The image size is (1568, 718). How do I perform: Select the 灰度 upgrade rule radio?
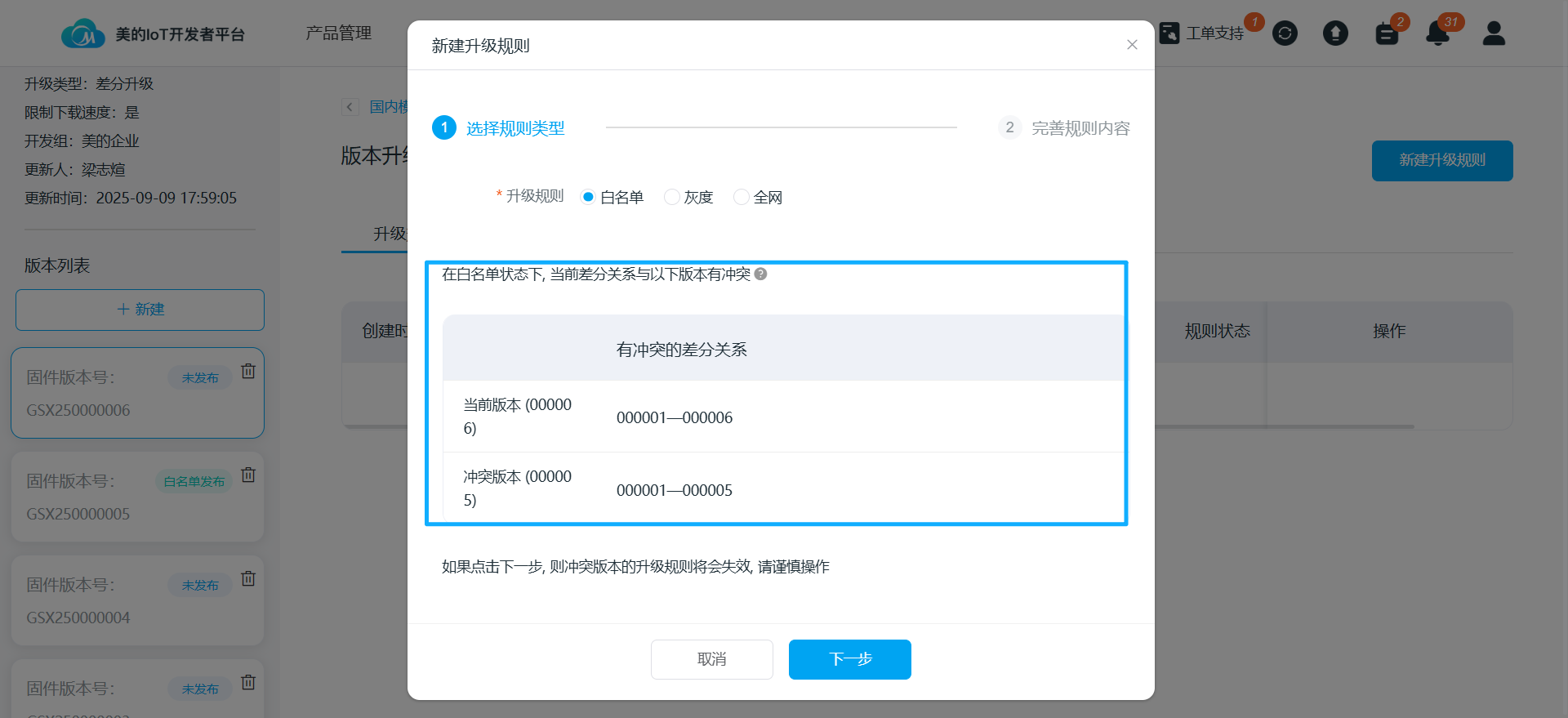672,197
